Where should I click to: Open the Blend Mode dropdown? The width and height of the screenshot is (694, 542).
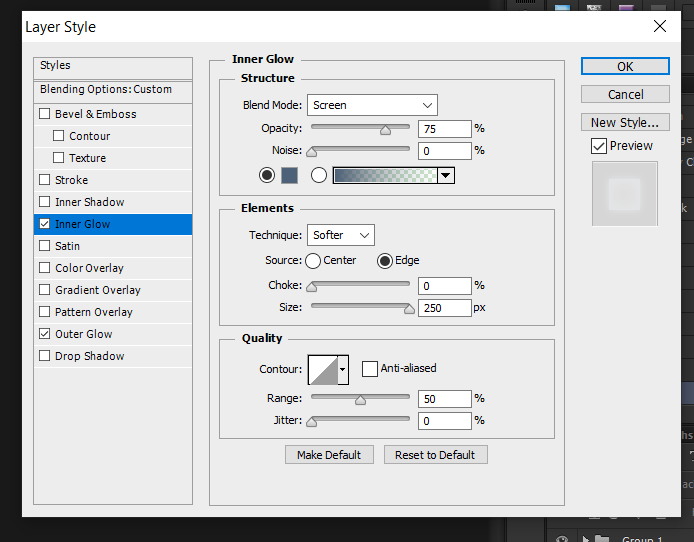coord(371,105)
